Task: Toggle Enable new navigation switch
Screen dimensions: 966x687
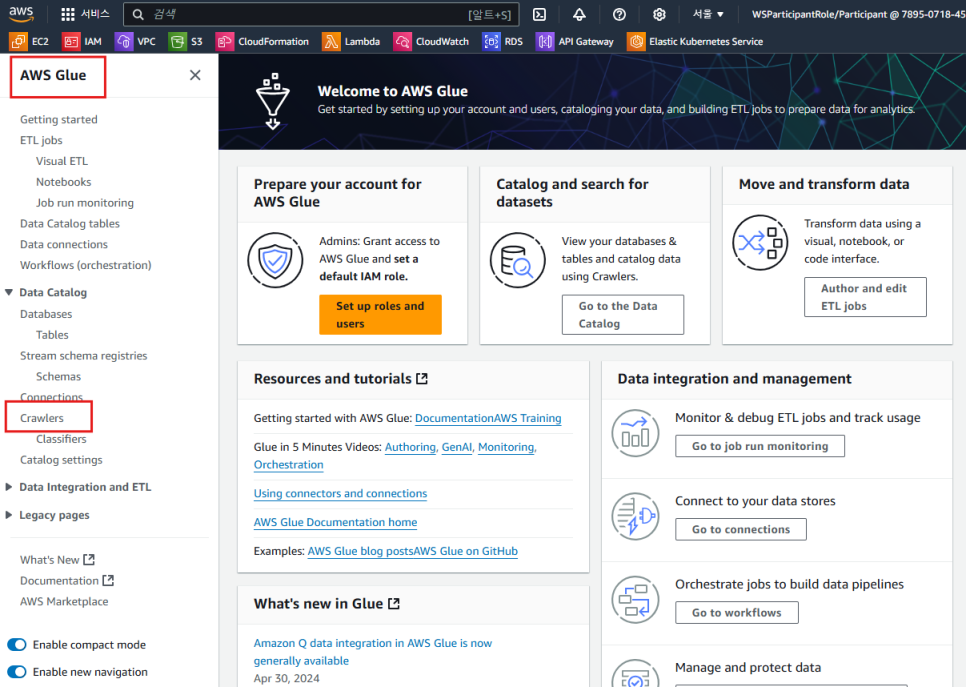Action: tap(17, 672)
